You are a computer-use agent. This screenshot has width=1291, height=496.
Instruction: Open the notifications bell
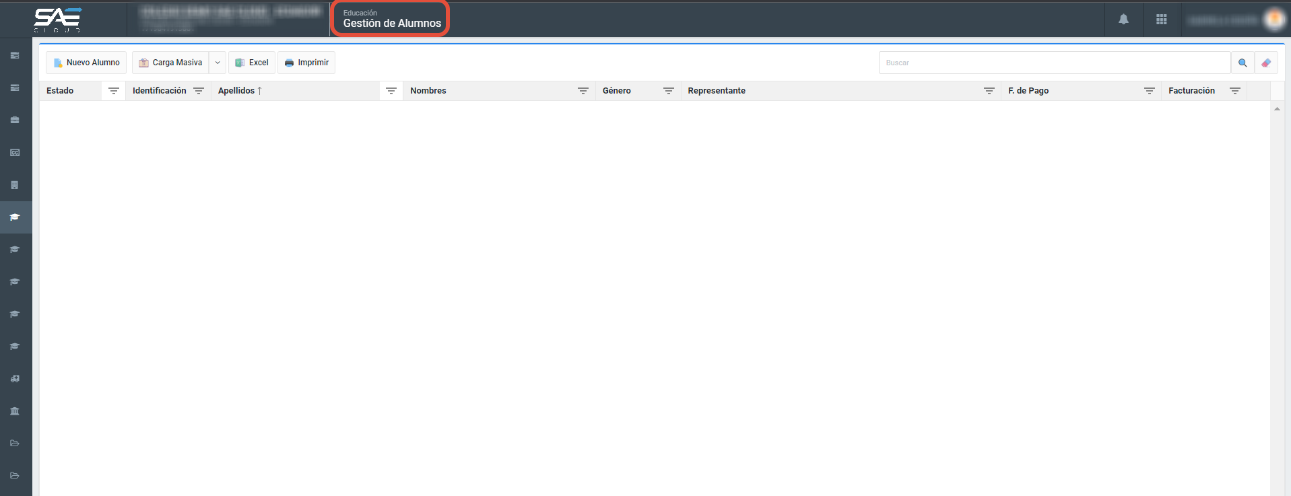coord(1124,19)
